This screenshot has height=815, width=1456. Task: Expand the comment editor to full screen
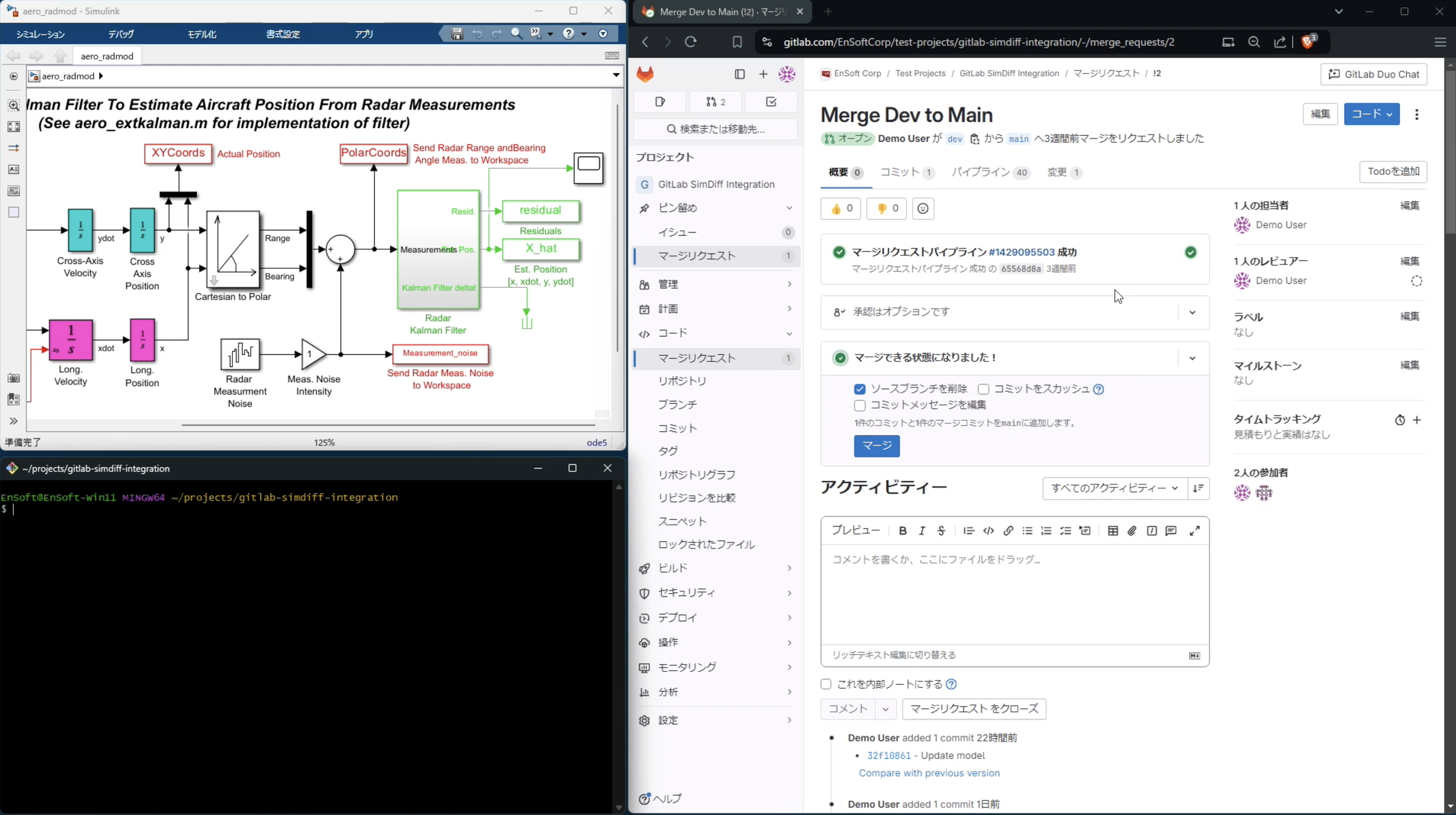coord(1195,531)
